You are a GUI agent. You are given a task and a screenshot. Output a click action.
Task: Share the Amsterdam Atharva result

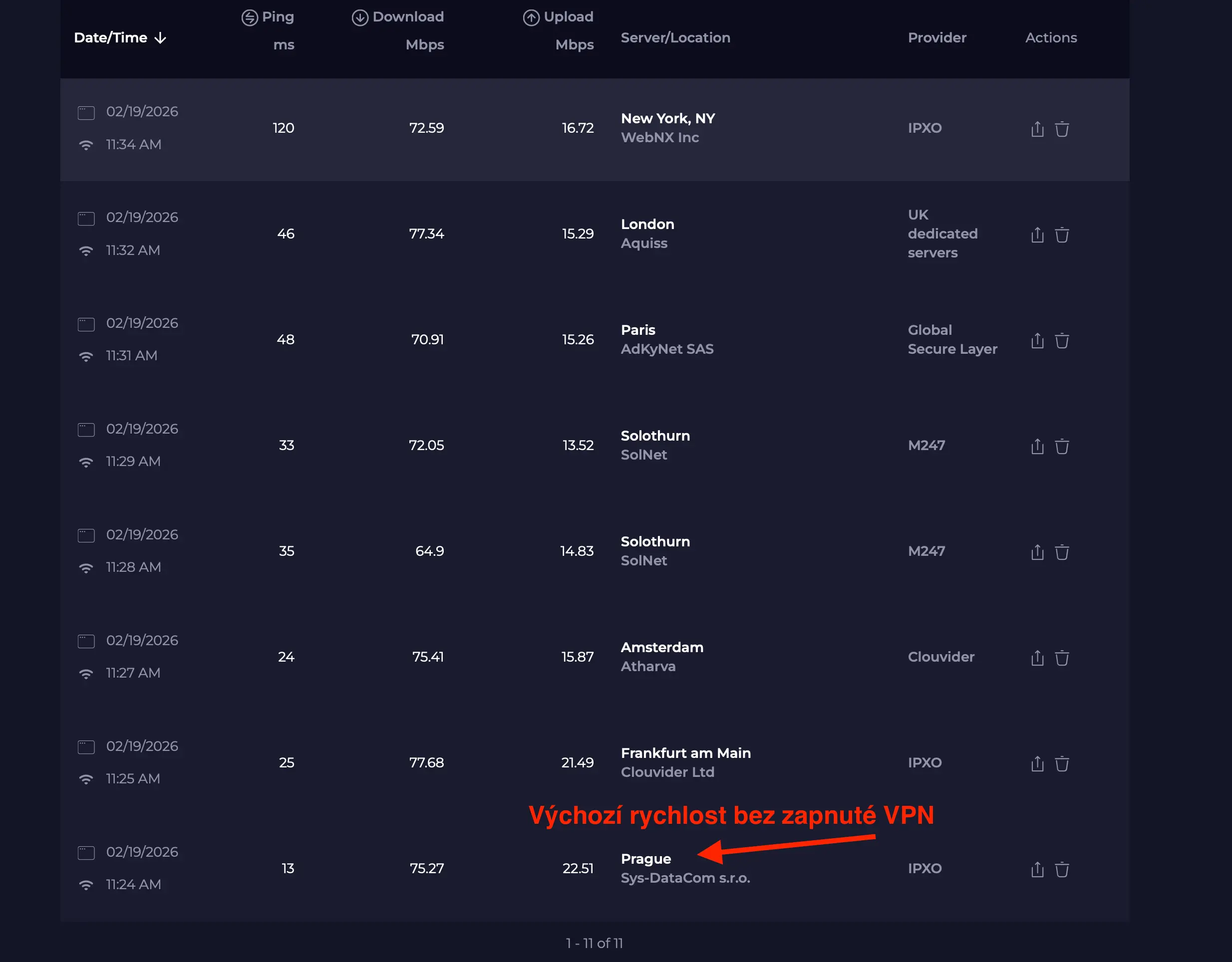1037,658
